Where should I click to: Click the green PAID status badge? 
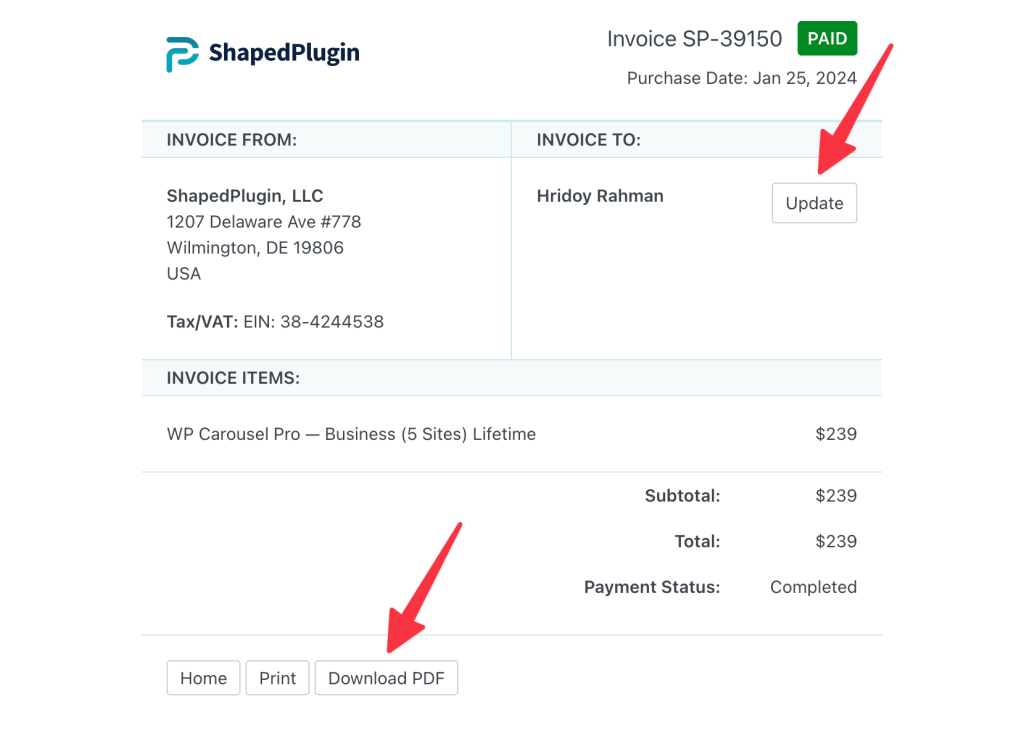coord(827,39)
